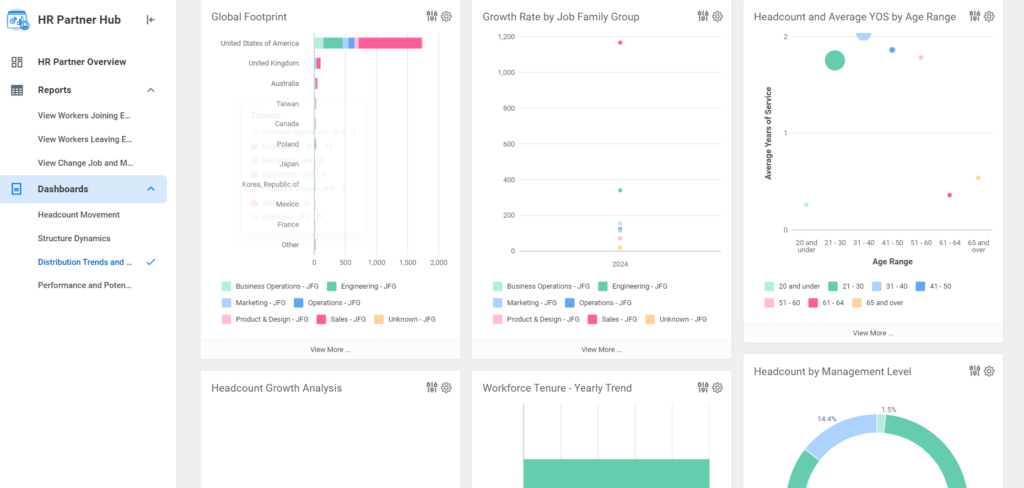Click the HR Partner Overview grid icon
1024x488 pixels.
(x=17, y=62)
